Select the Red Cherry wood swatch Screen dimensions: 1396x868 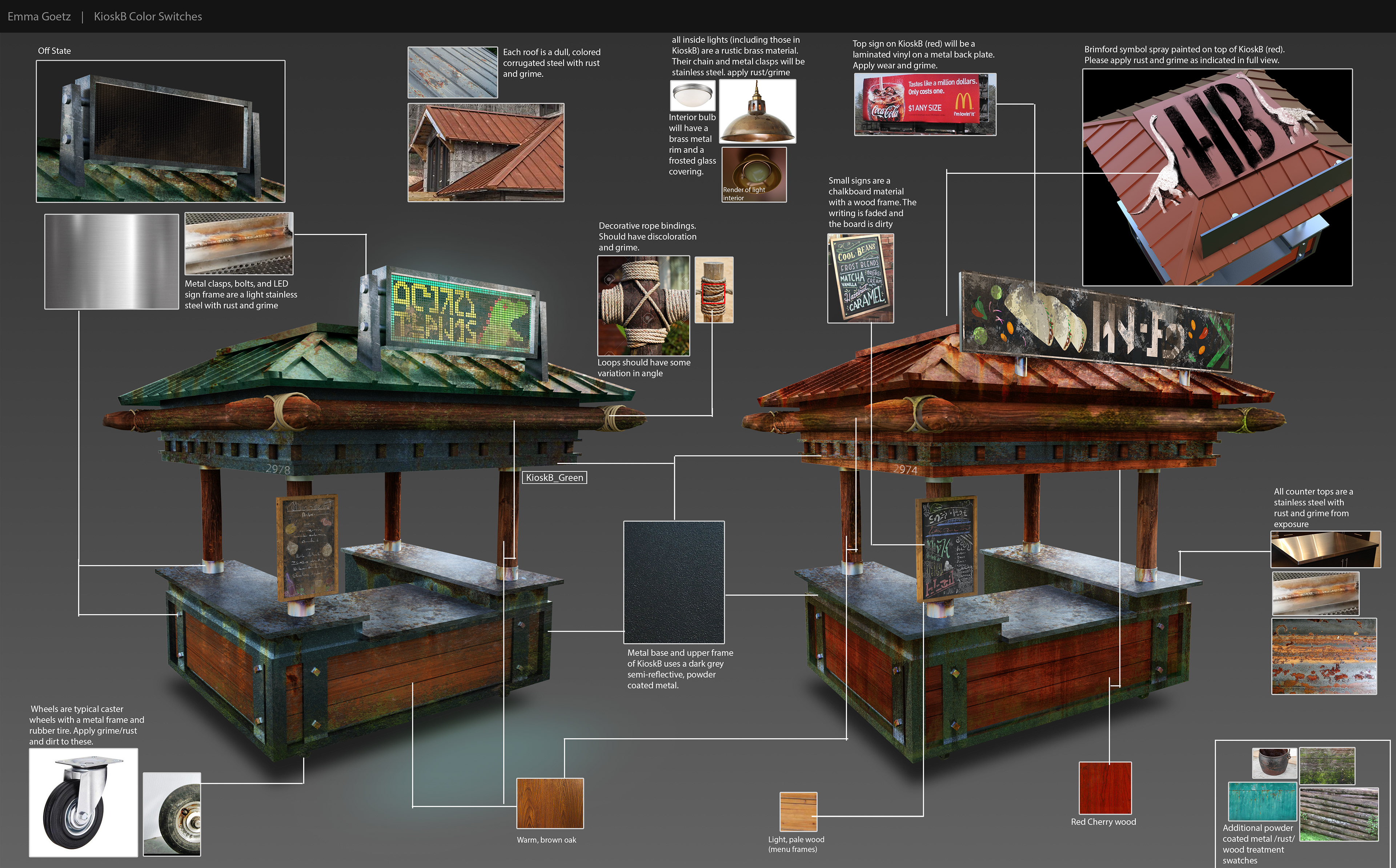click(1105, 788)
